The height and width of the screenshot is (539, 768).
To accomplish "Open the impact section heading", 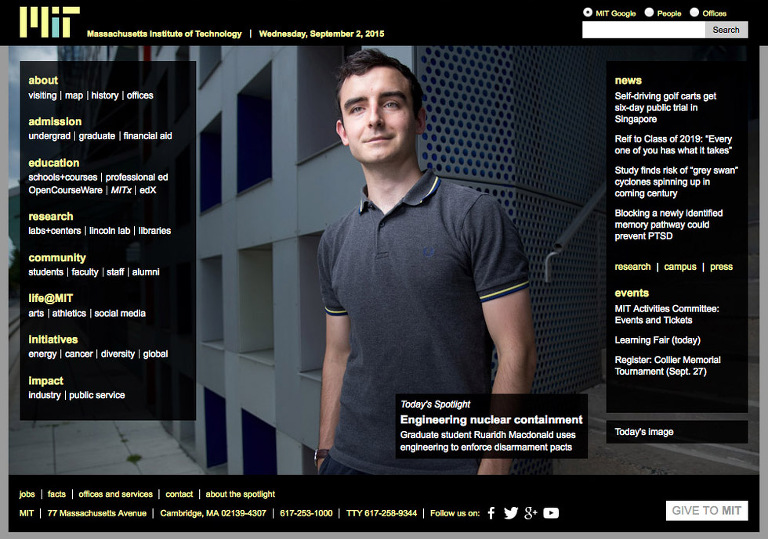I will coord(46,381).
